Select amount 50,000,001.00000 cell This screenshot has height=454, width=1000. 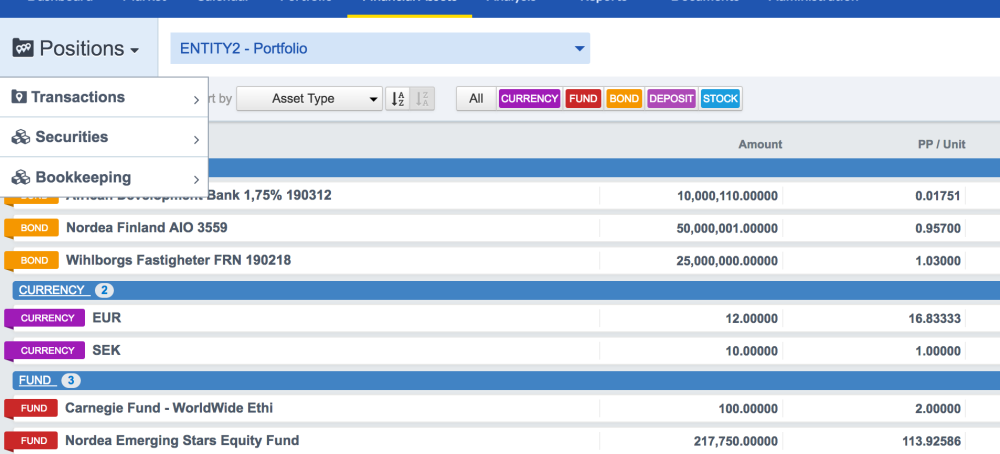(727, 229)
